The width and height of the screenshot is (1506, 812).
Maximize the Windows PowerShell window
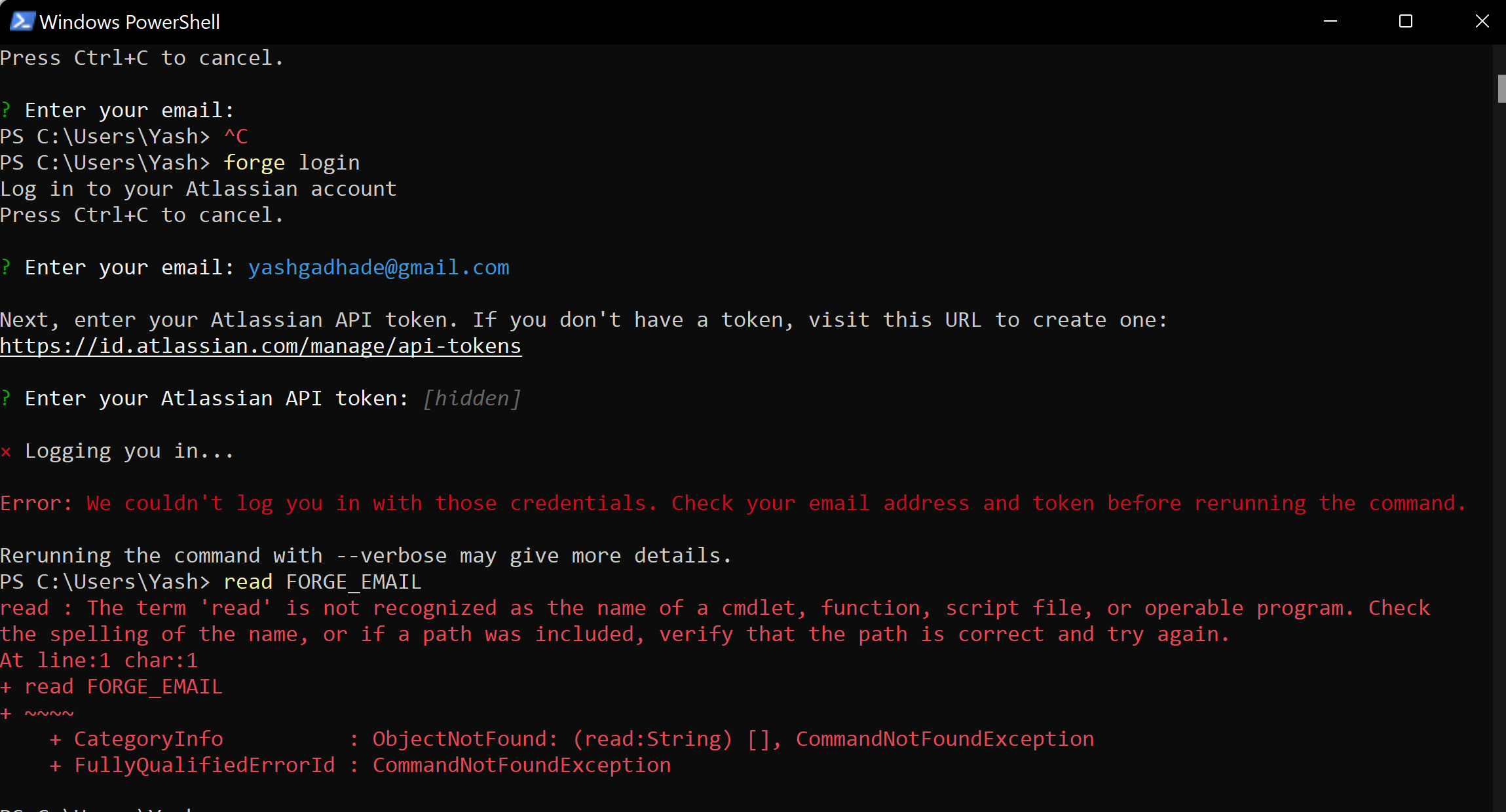click(x=1406, y=22)
